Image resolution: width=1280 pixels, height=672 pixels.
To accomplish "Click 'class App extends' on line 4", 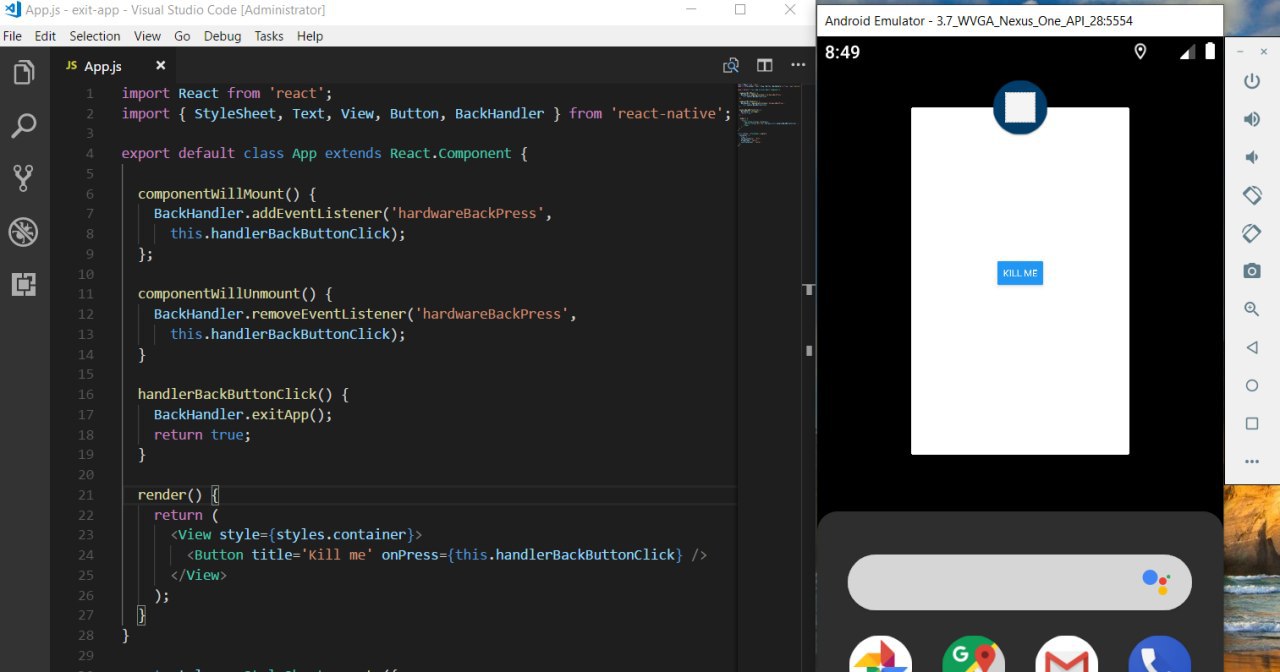I will click(x=312, y=153).
